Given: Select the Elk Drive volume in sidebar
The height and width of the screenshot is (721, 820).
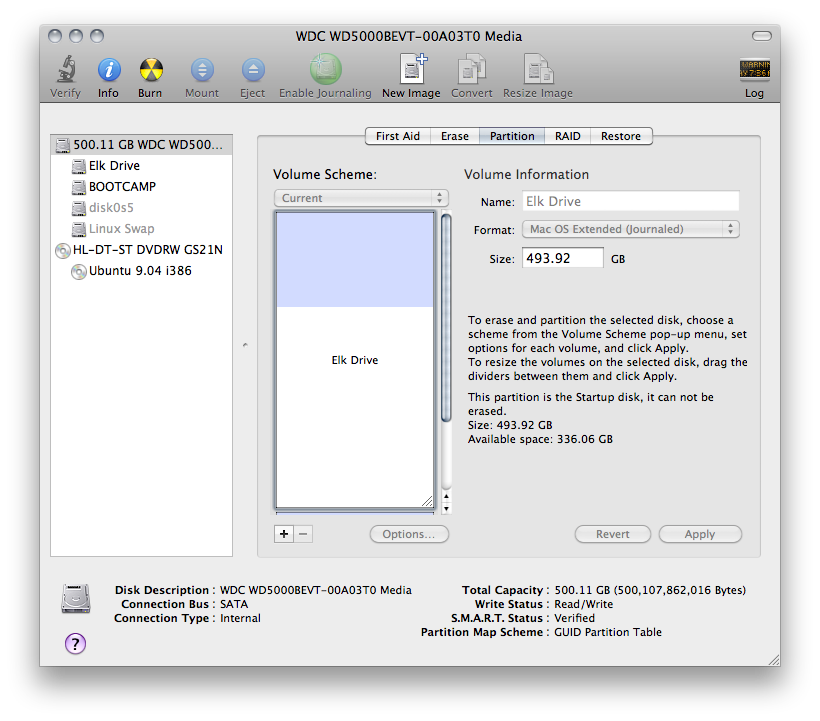Looking at the screenshot, I should [x=142, y=166].
